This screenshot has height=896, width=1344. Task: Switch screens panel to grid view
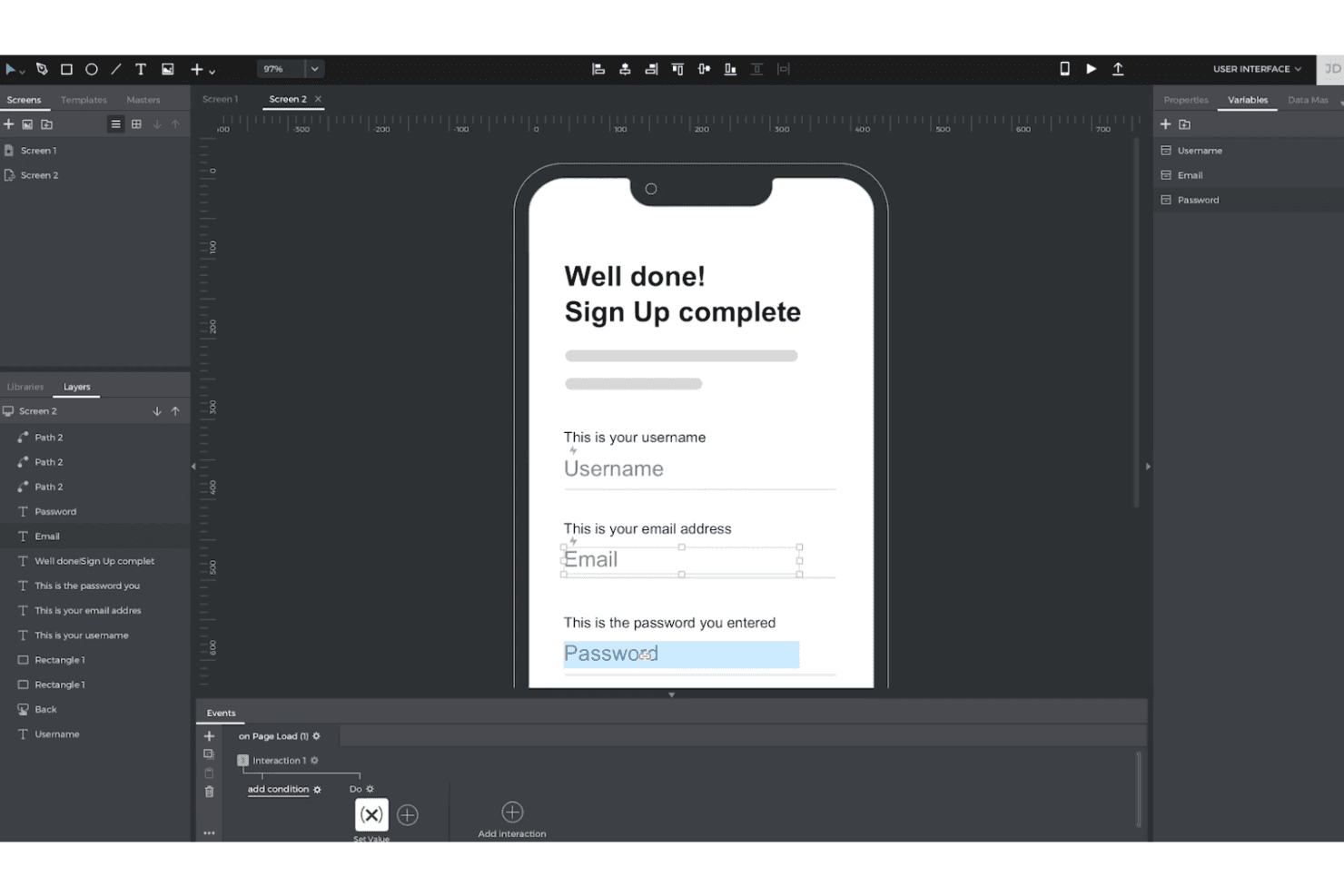click(136, 124)
